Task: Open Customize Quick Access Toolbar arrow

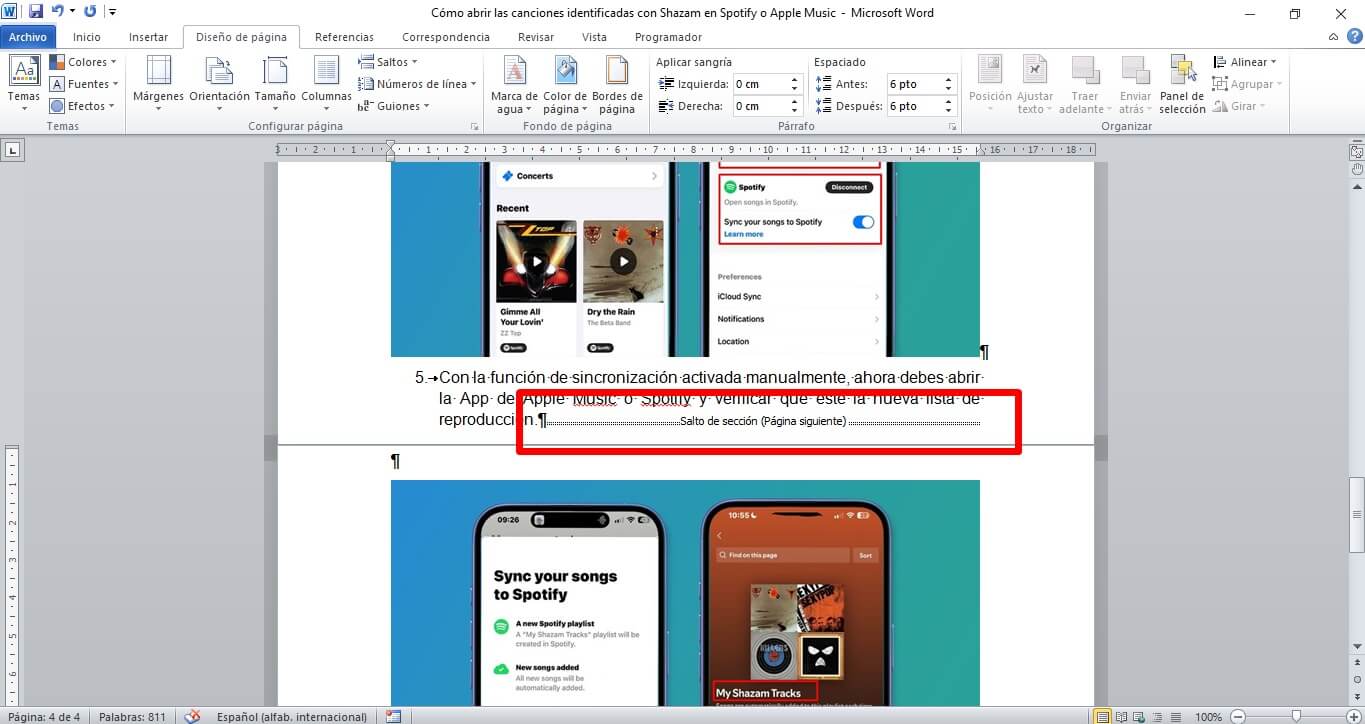Action: click(111, 12)
